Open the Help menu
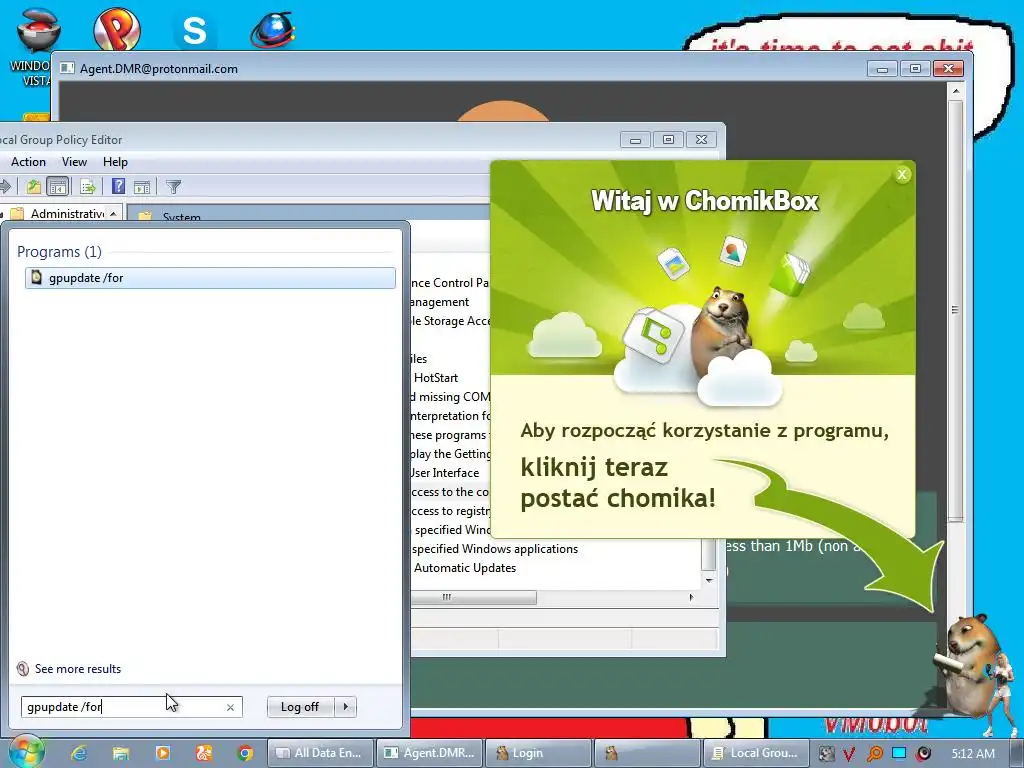 point(115,162)
